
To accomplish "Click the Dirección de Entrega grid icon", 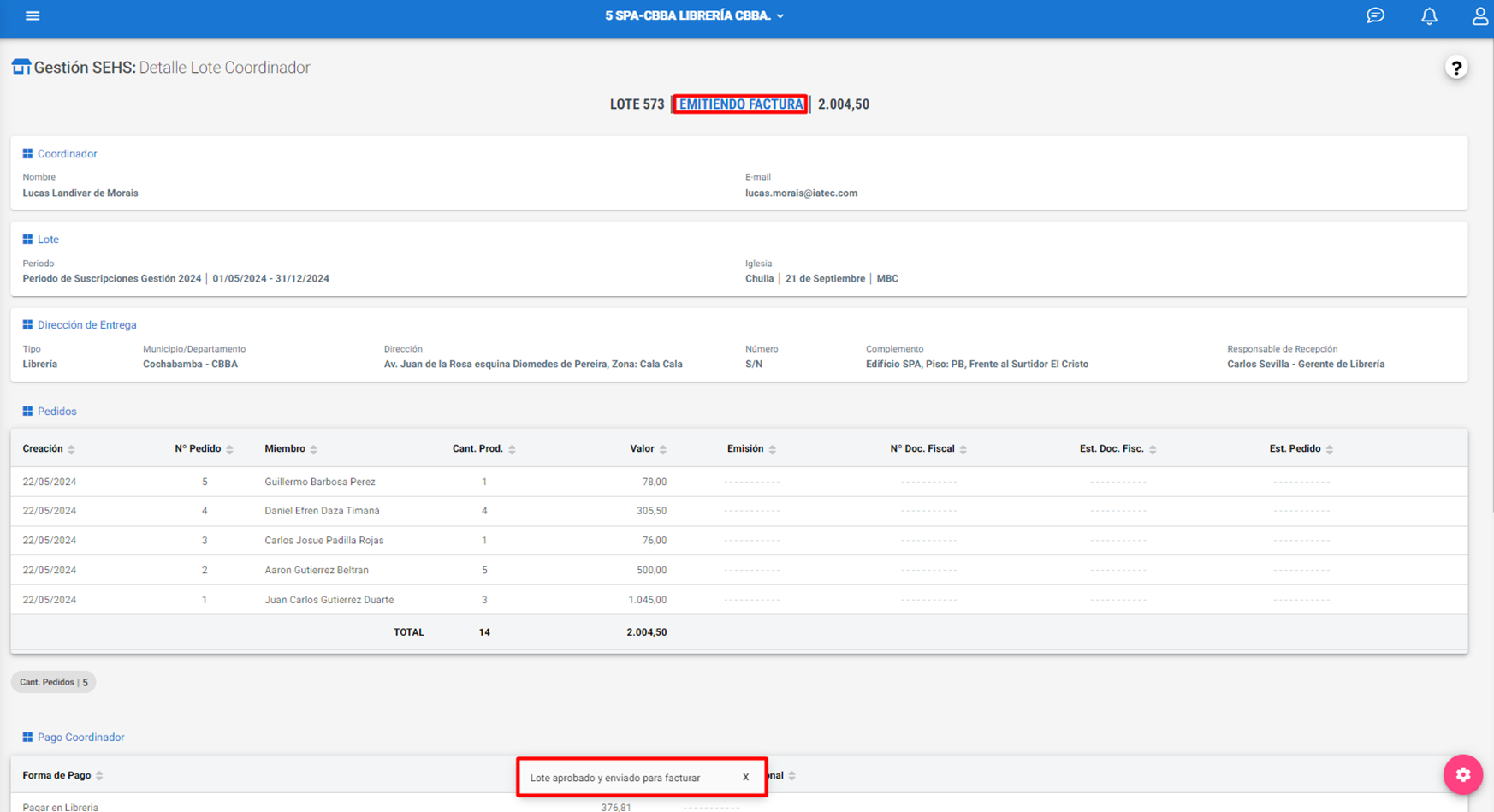I will (x=27, y=325).
